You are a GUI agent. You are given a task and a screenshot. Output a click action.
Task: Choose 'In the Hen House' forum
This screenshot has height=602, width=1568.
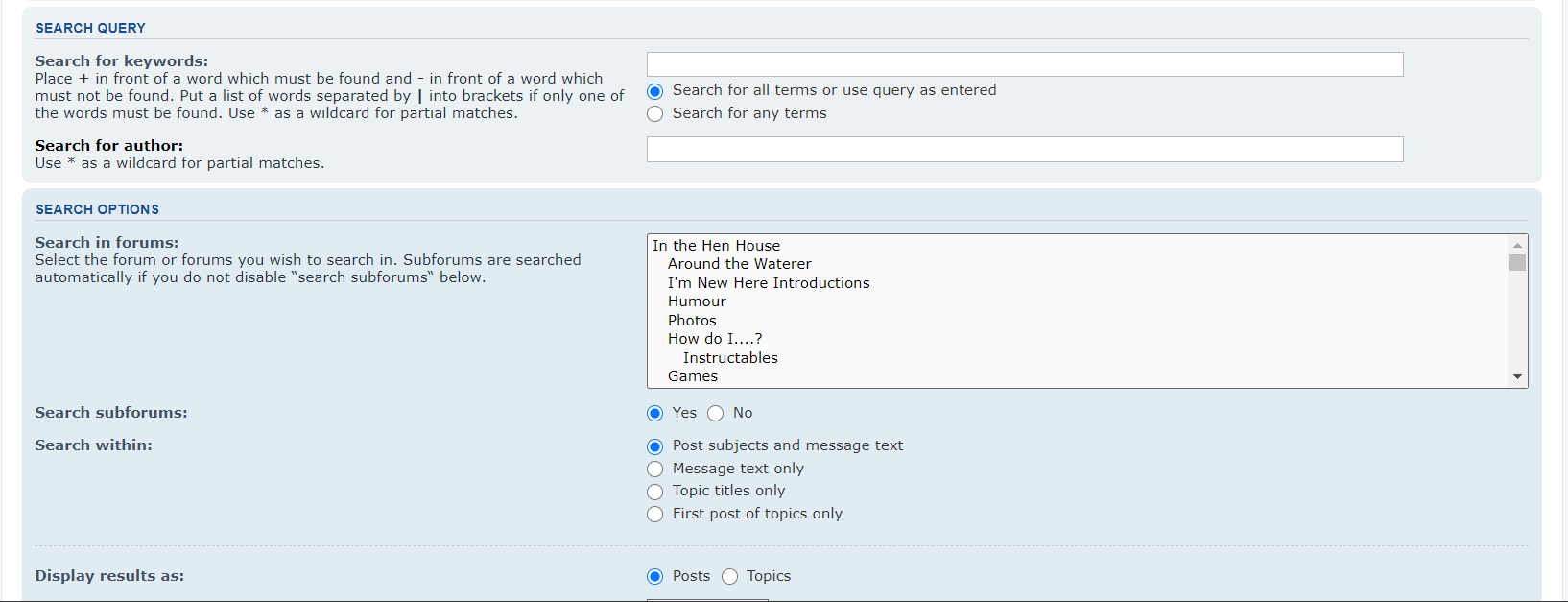point(717,246)
